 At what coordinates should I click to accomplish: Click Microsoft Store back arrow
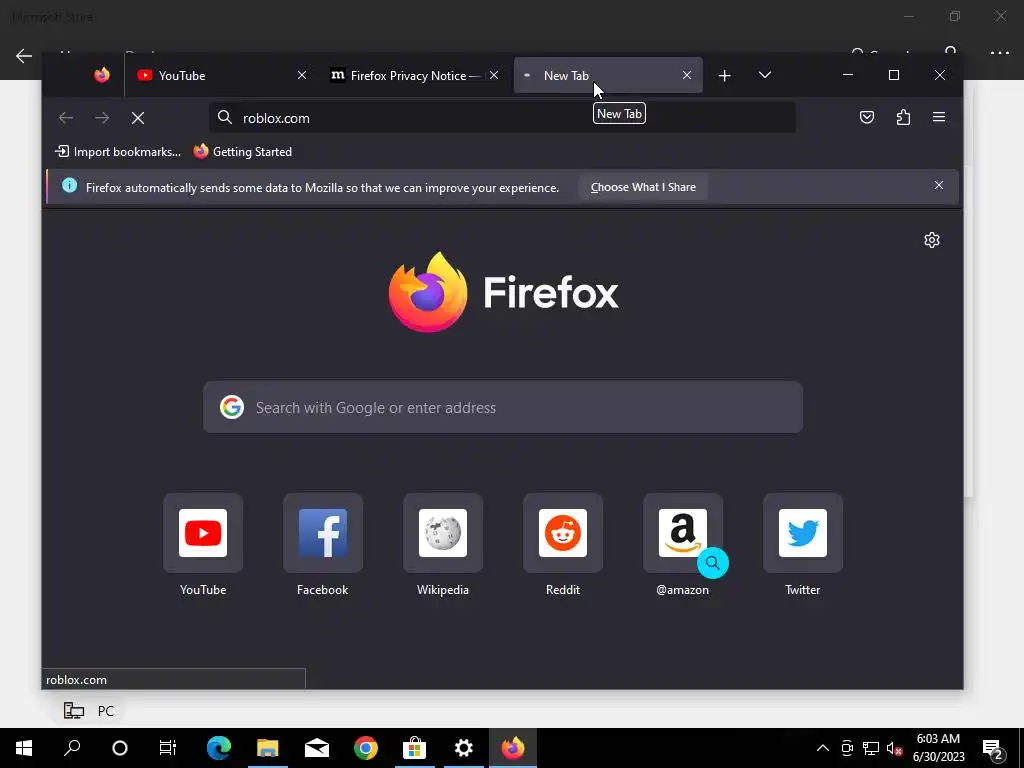(24, 56)
